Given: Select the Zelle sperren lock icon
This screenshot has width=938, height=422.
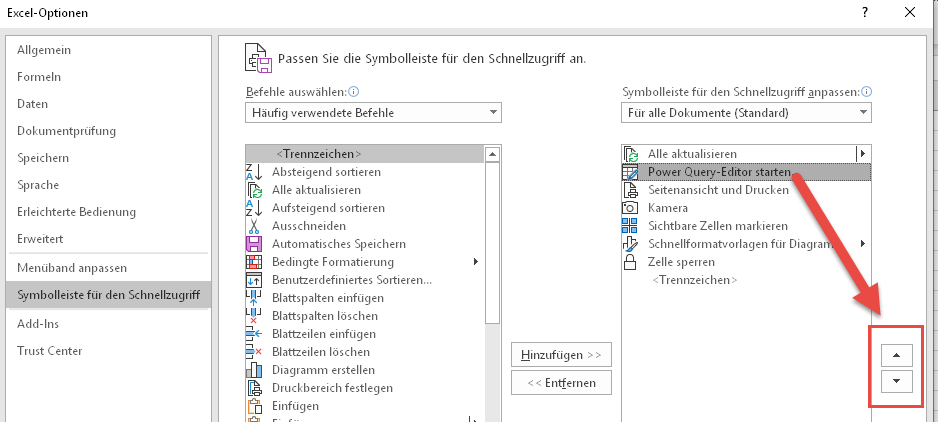Looking at the screenshot, I should click(630, 262).
